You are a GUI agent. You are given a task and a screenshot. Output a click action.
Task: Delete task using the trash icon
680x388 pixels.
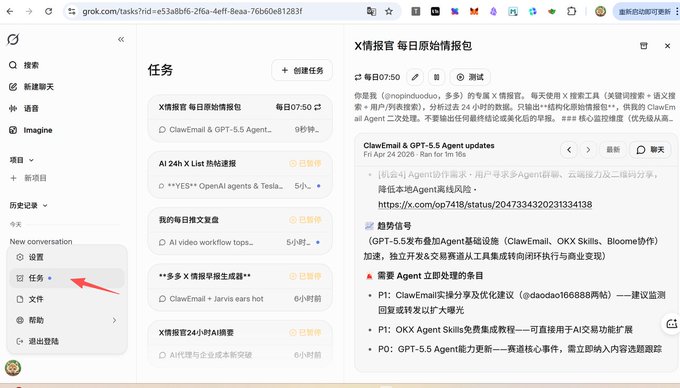point(644,46)
